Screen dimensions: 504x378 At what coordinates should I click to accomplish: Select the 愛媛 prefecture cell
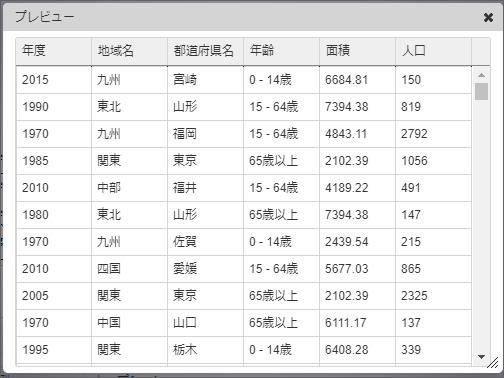click(205, 269)
